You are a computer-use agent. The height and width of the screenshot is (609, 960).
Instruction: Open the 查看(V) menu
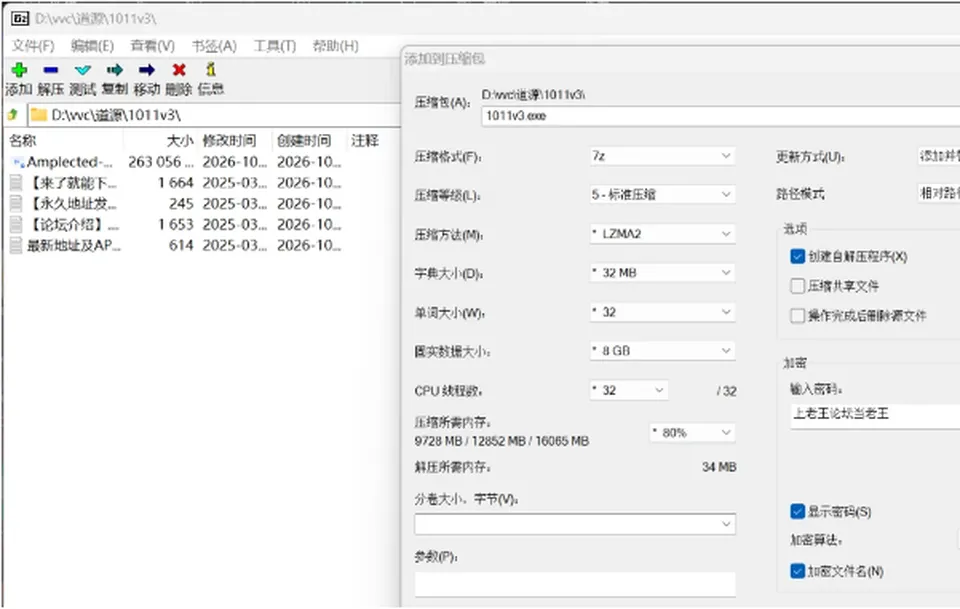(x=152, y=46)
